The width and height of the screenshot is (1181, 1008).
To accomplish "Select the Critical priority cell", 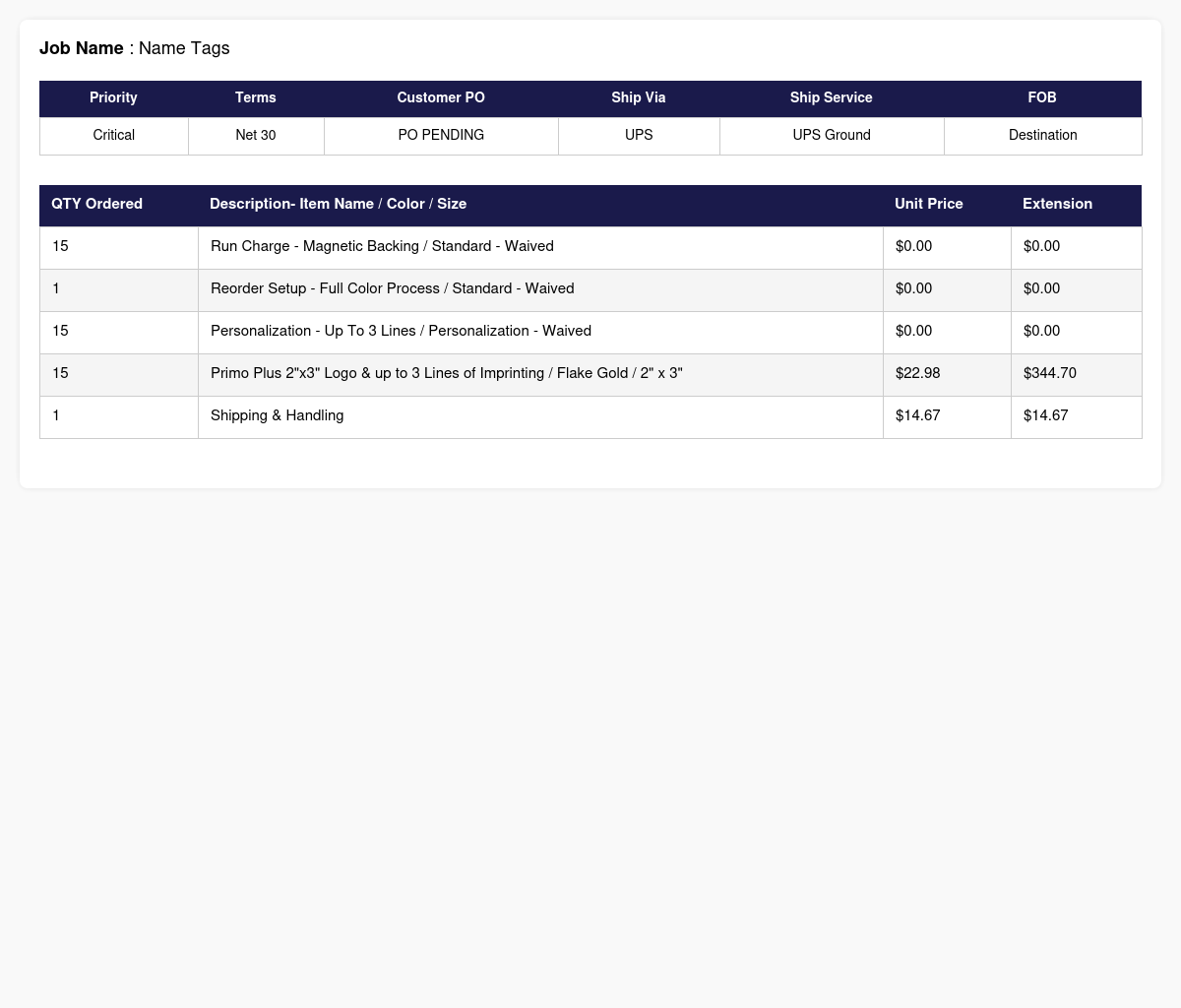I will pyautogui.click(x=114, y=136).
